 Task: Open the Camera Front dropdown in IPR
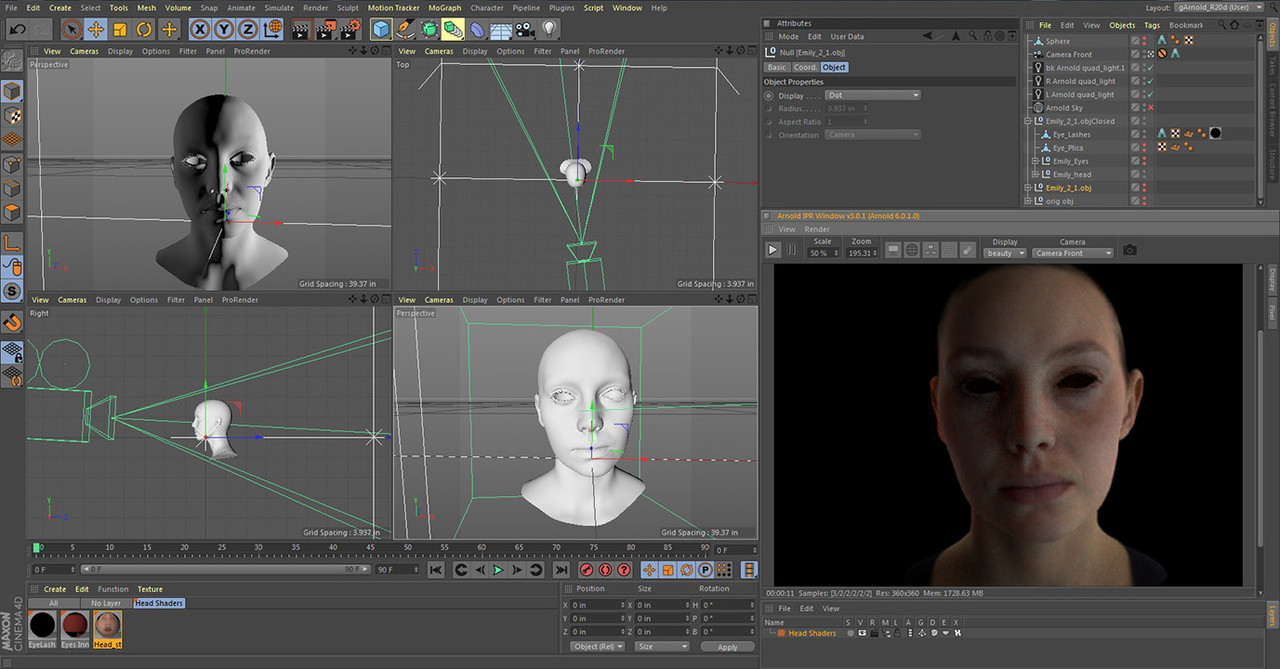pos(1073,253)
